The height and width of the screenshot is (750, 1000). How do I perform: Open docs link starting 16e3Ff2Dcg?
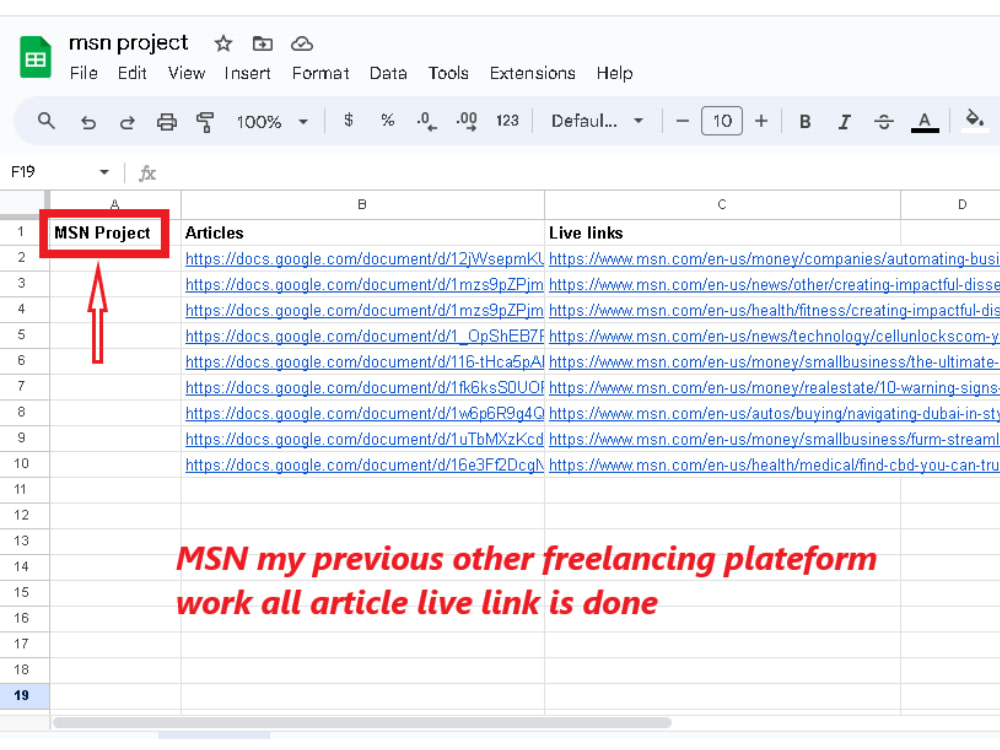[364, 466]
